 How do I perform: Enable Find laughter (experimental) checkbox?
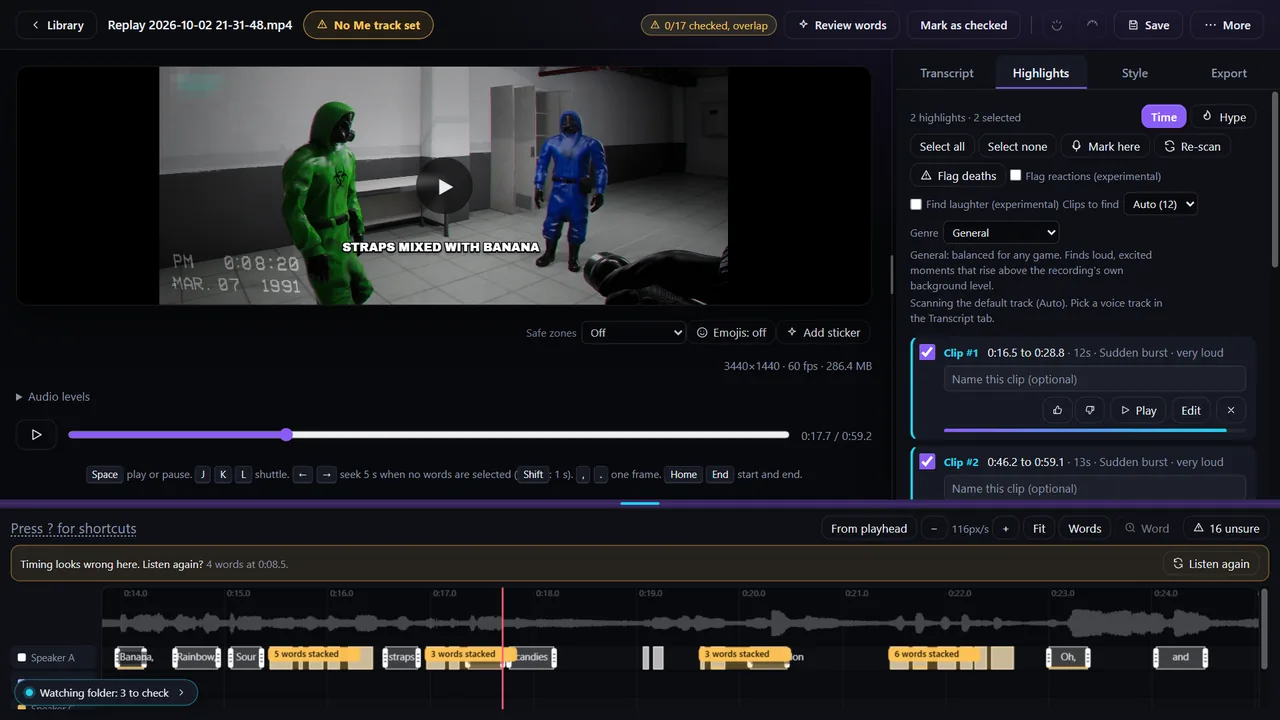coord(916,204)
